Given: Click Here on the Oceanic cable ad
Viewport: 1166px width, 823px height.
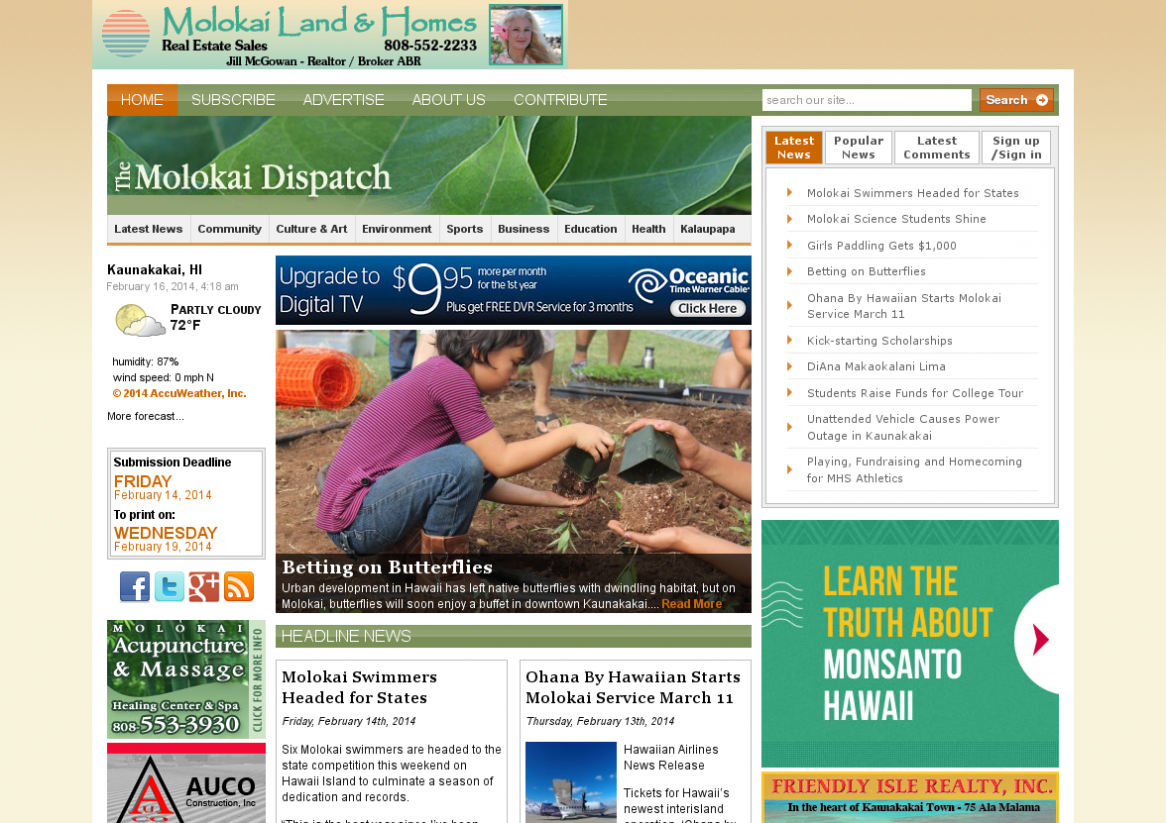Looking at the screenshot, I should pos(707,309).
